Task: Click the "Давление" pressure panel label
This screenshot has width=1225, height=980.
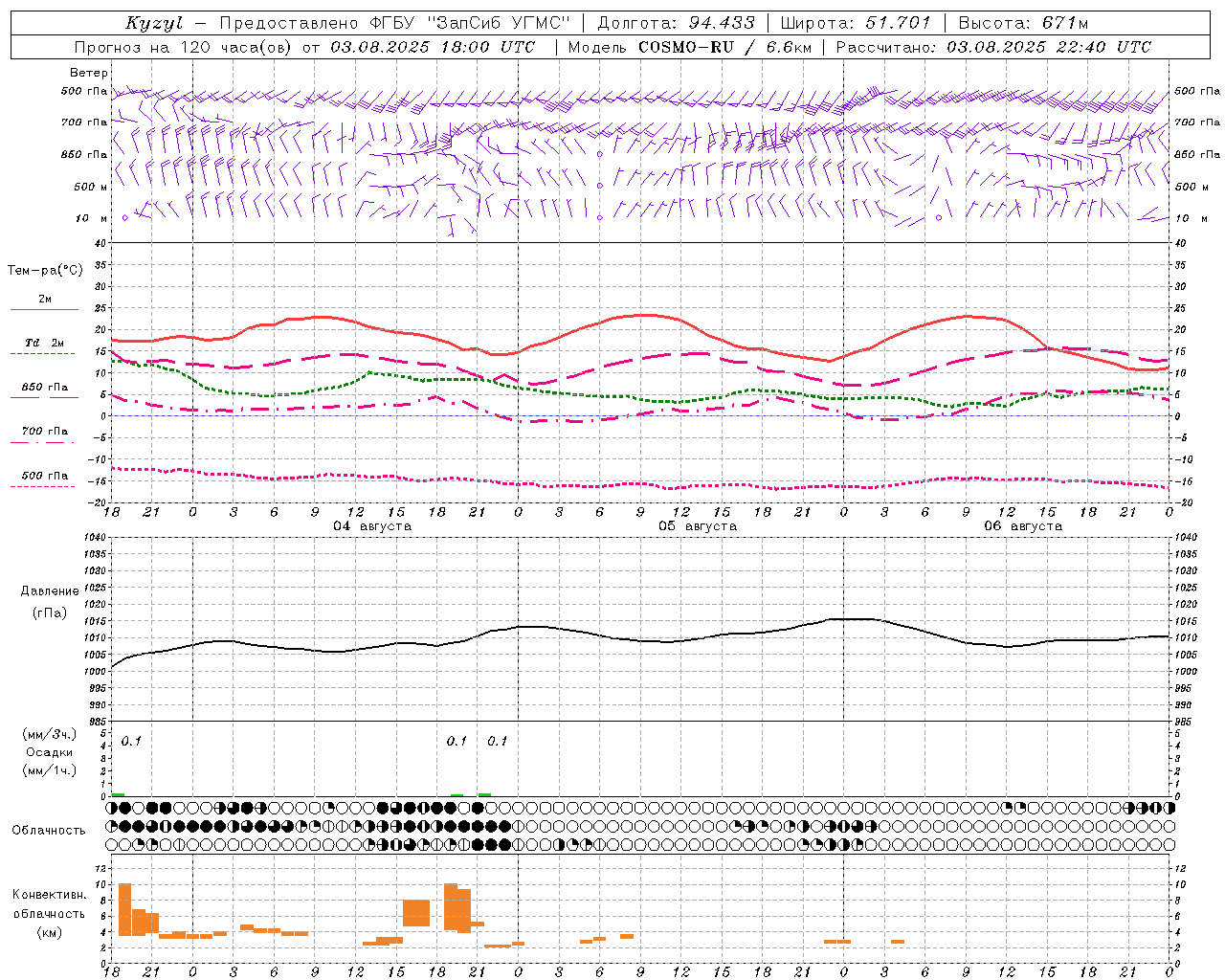Action: (x=49, y=590)
